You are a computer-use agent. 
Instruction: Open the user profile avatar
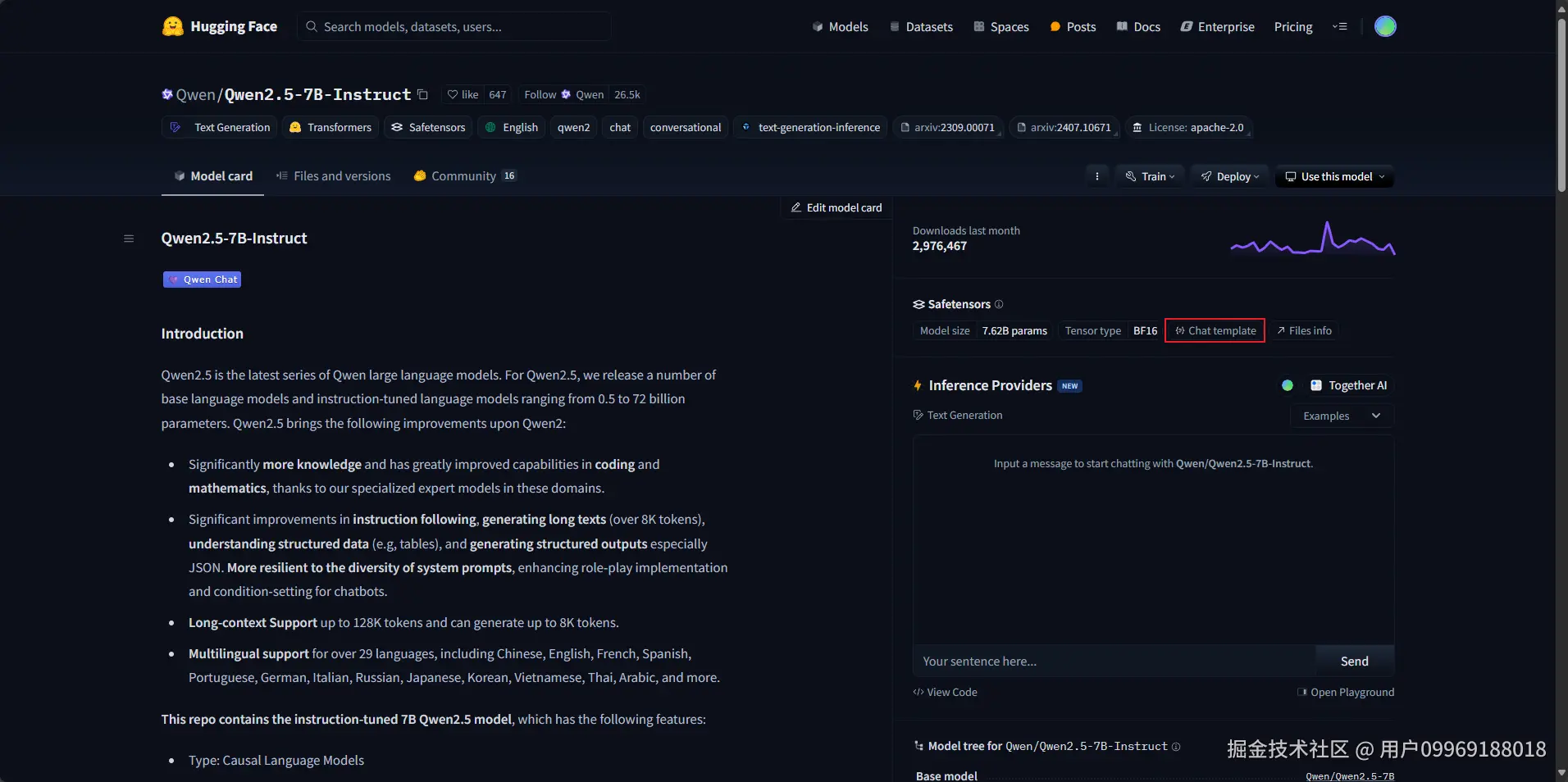pyautogui.click(x=1385, y=26)
